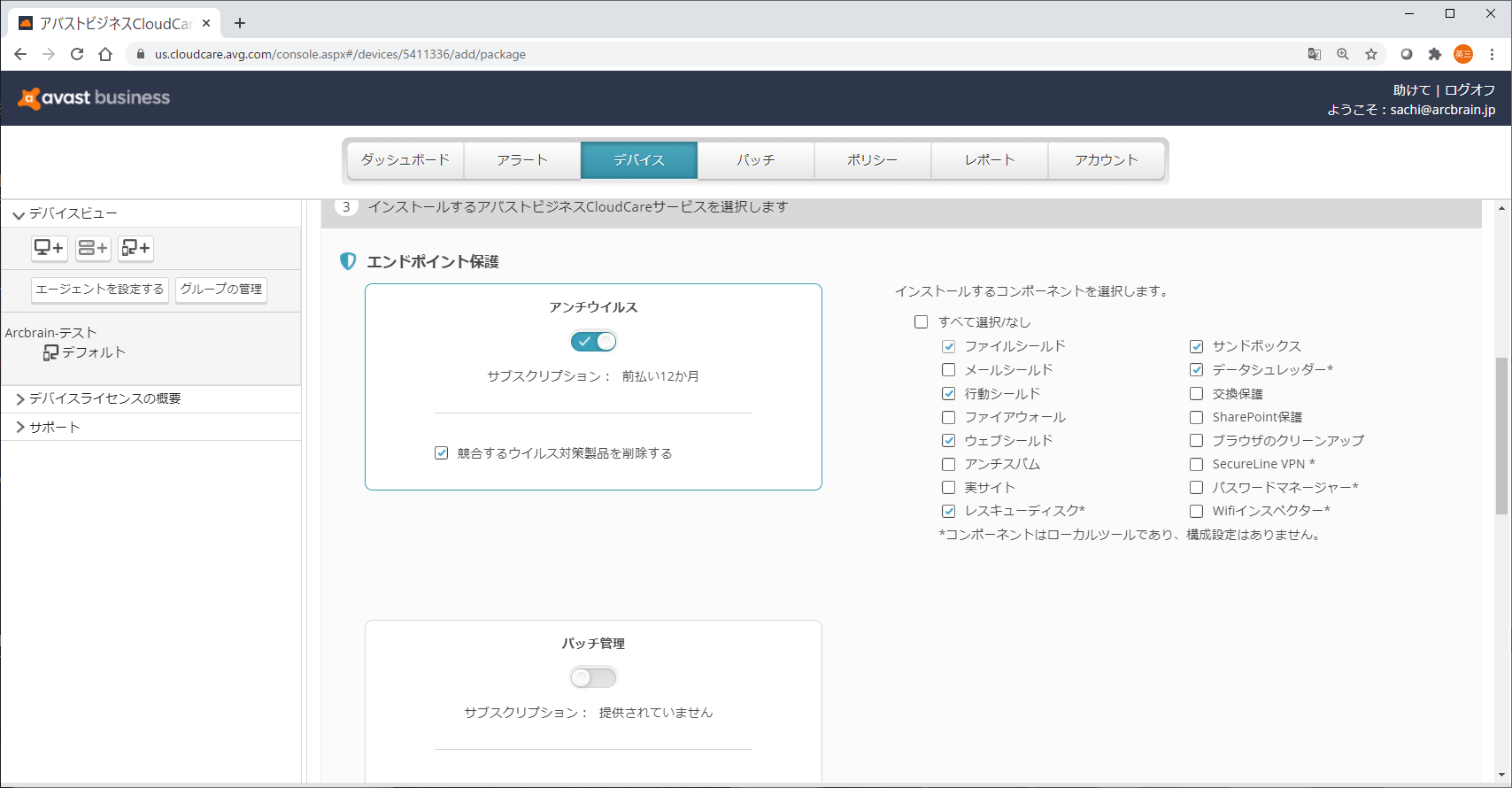This screenshot has height=788, width=1512.
Task: Click the zoom magnifier icon in address bar
Action: 1343,54
